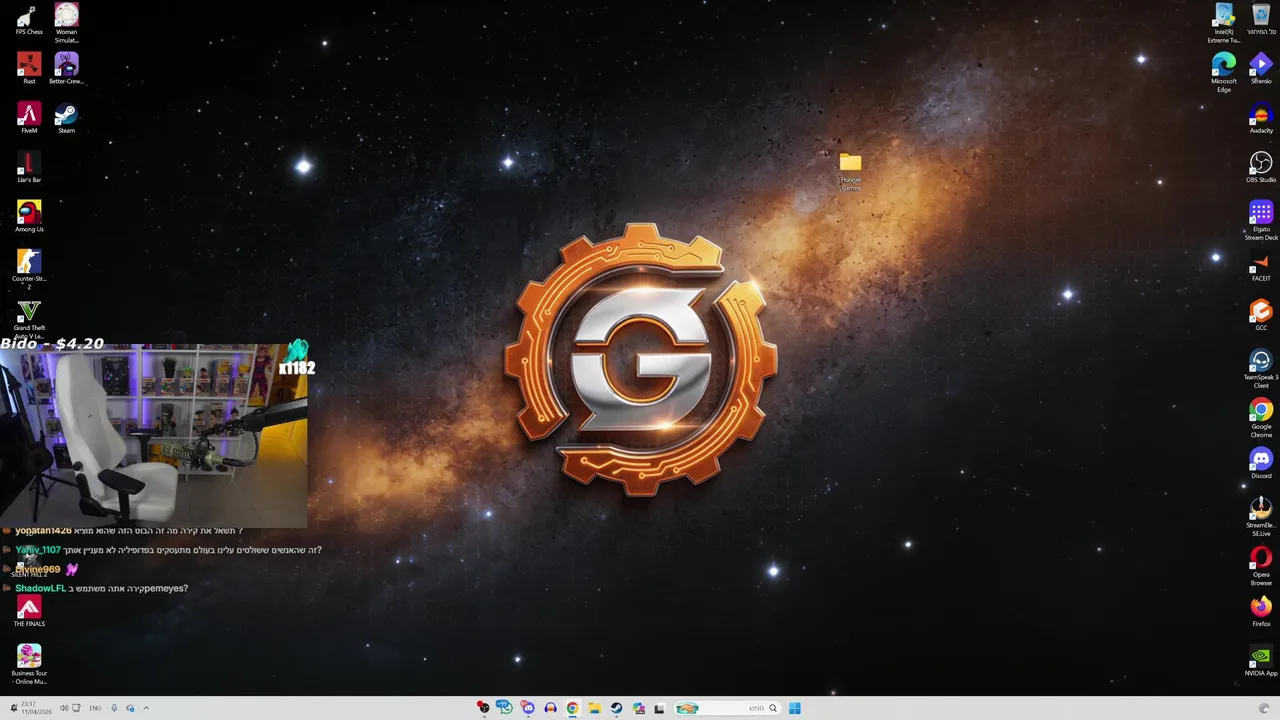Click the webcam overlay video
The image size is (1280, 720).
[x=153, y=436]
